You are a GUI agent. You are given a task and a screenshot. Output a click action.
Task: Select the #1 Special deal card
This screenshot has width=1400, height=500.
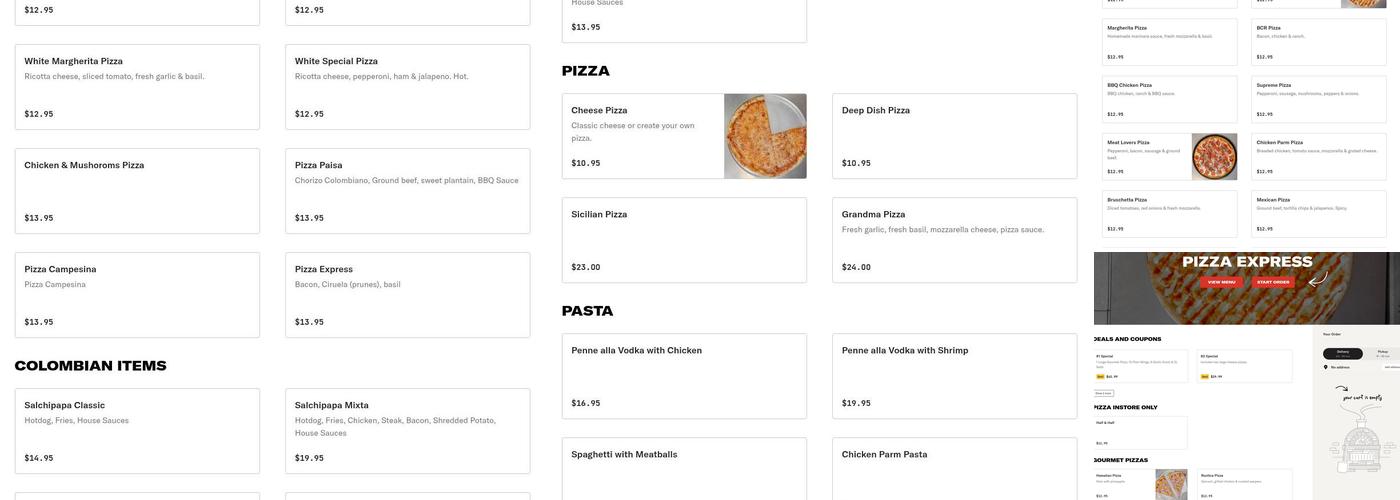[1141, 366]
